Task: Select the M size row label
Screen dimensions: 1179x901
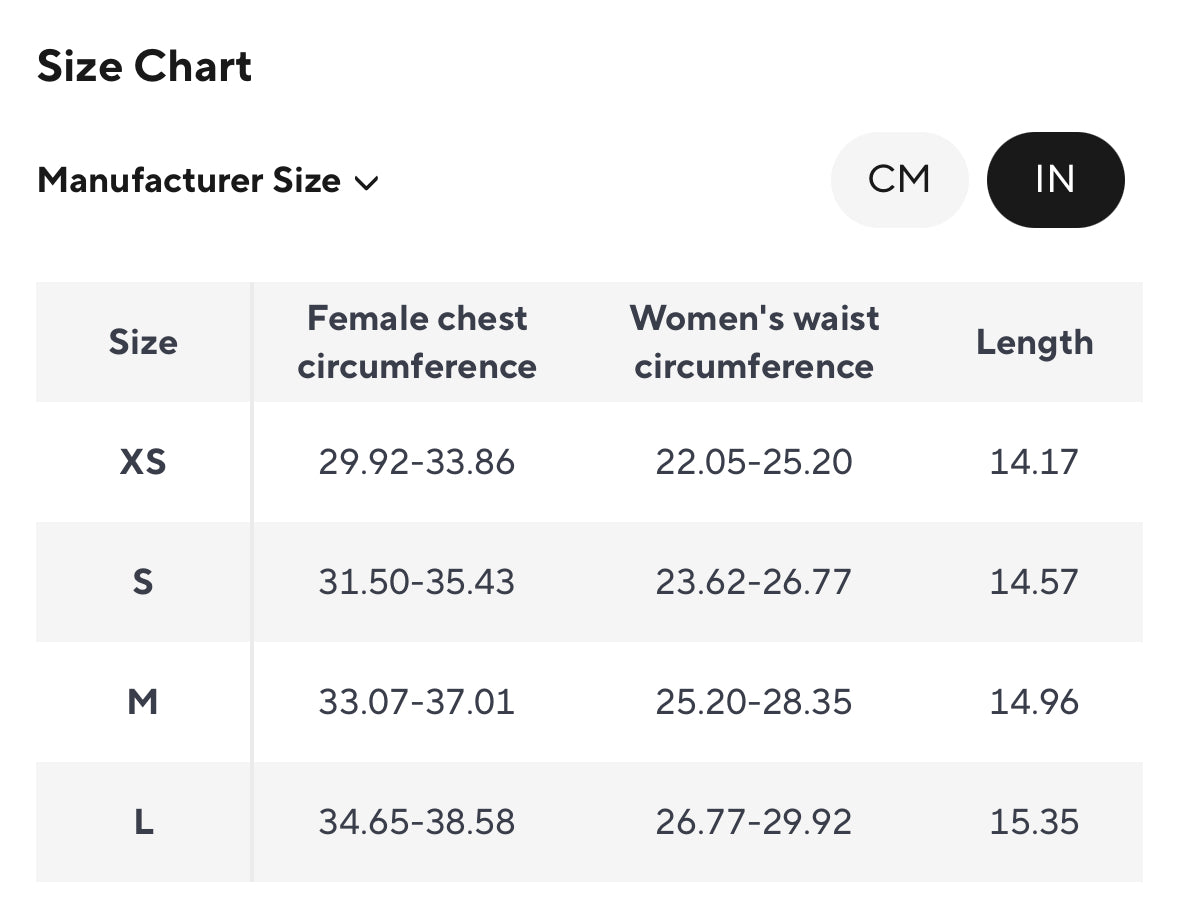Action: coord(143,702)
